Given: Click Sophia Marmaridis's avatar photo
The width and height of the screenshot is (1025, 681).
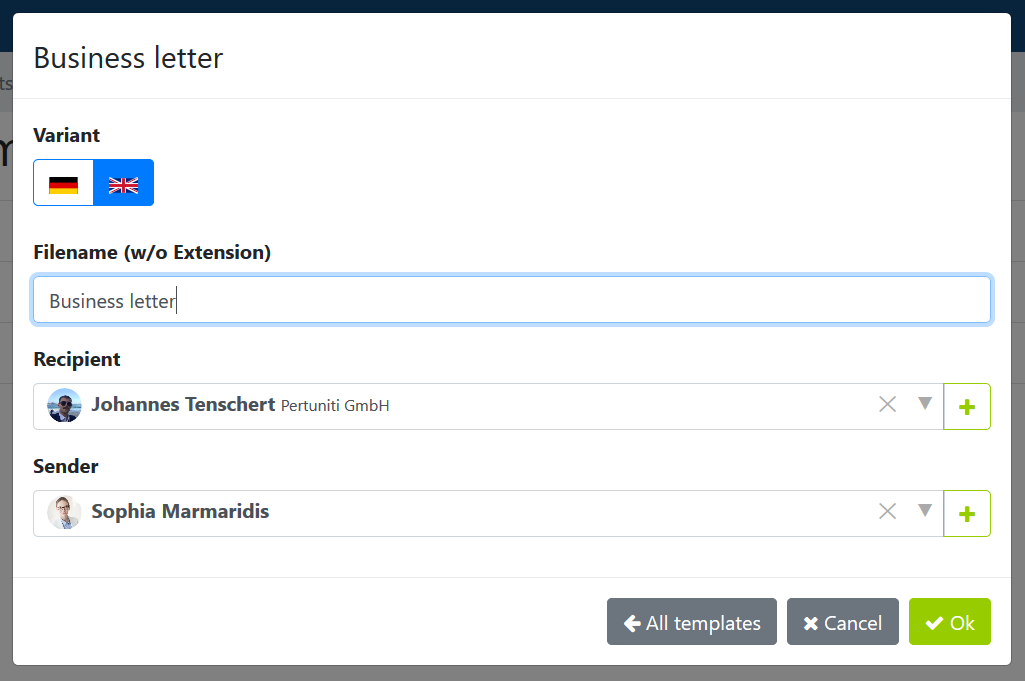Looking at the screenshot, I should point(64,512).
